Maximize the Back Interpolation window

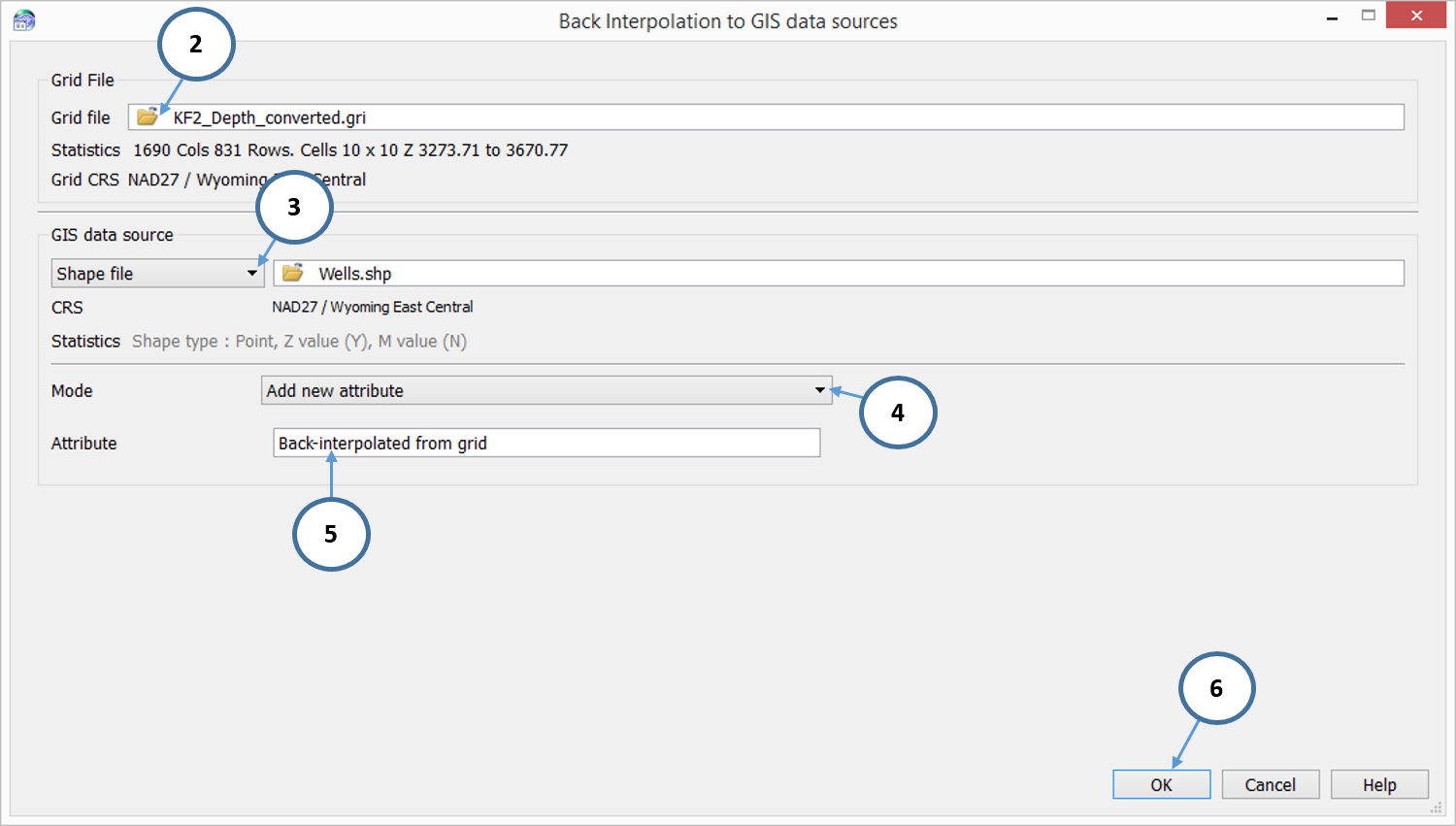(x=1369, y=16)
